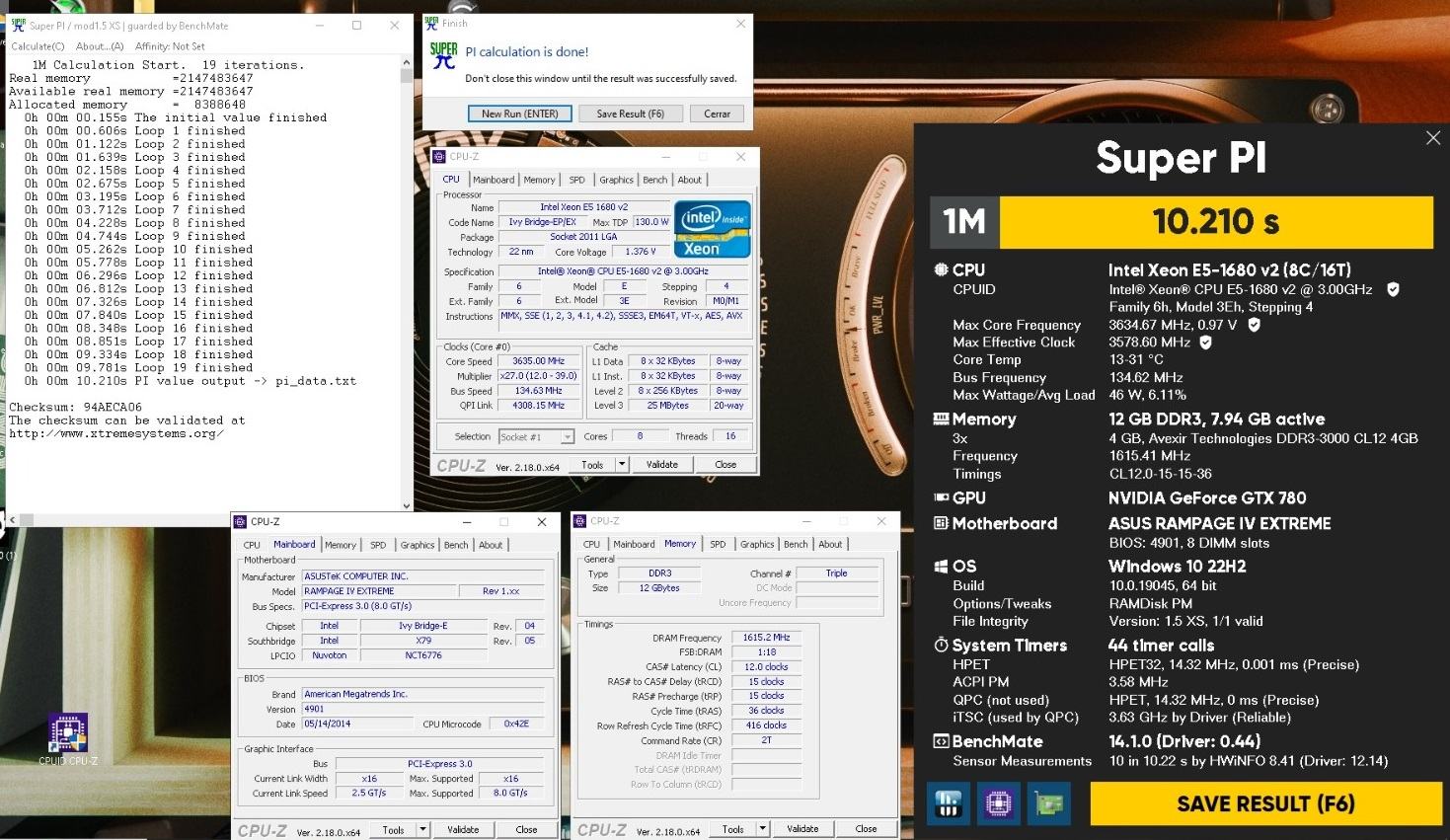
Task: Click the Finish dialog title bar icon
Action: 431,24
